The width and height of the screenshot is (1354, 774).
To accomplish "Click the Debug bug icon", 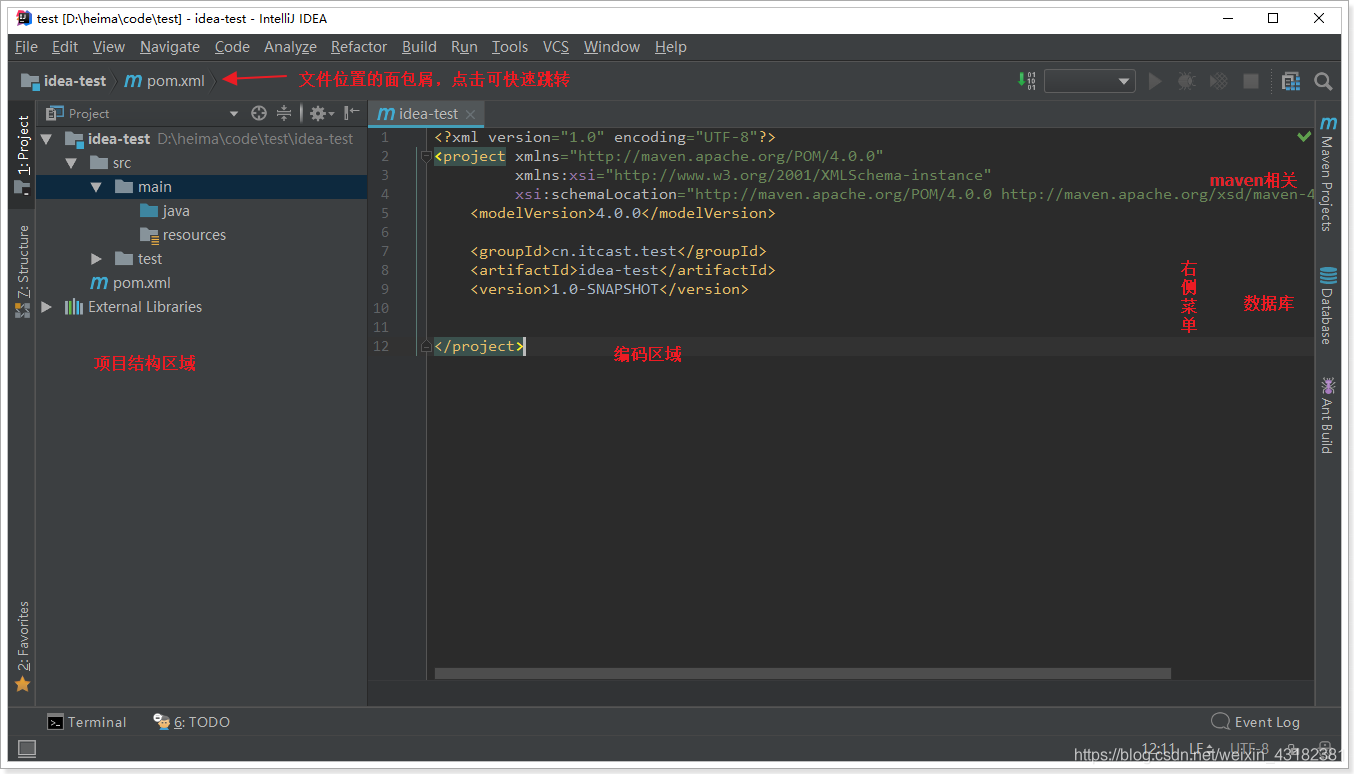I will [1186, 81].
